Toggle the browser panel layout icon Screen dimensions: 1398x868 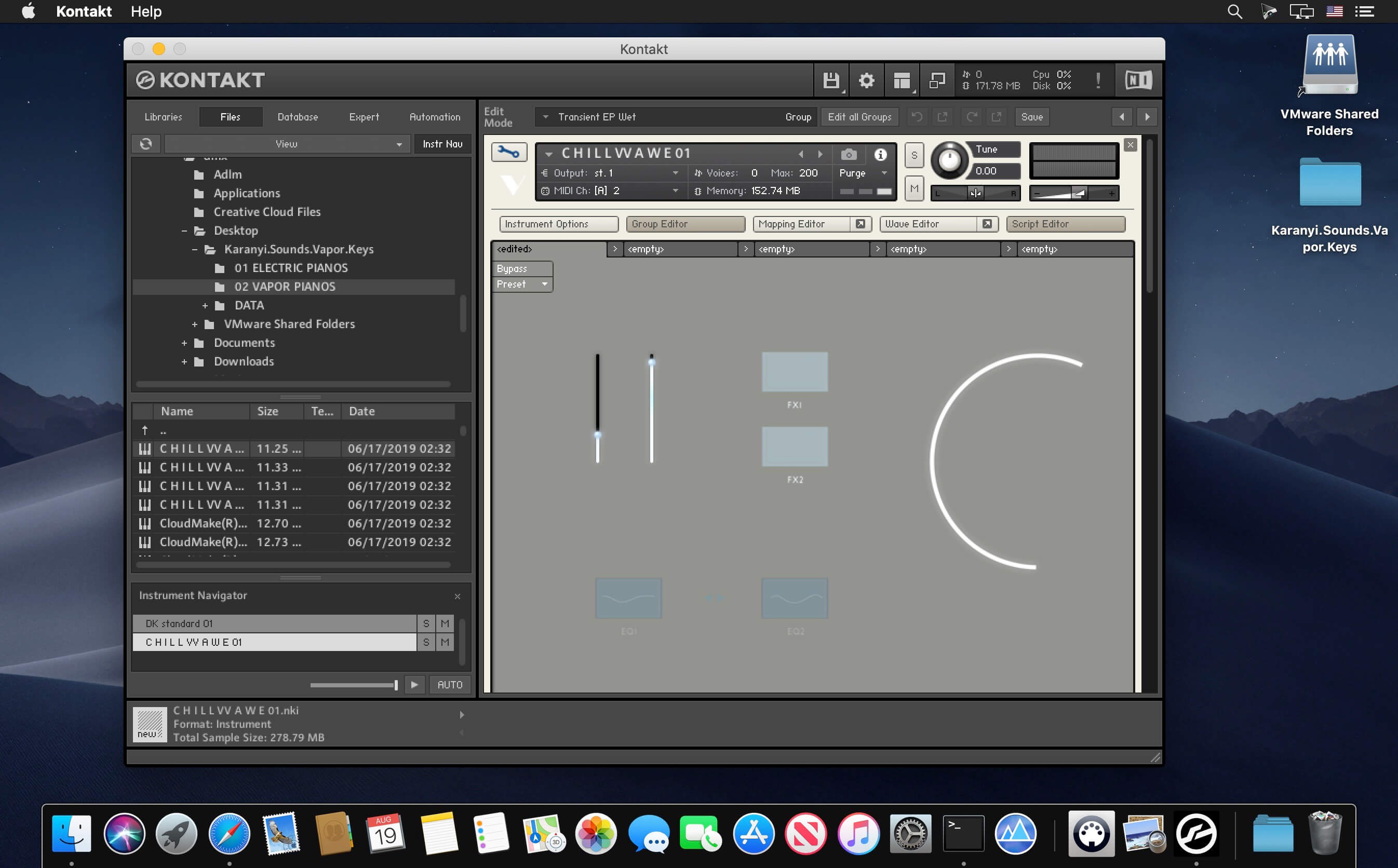[902, 80]
